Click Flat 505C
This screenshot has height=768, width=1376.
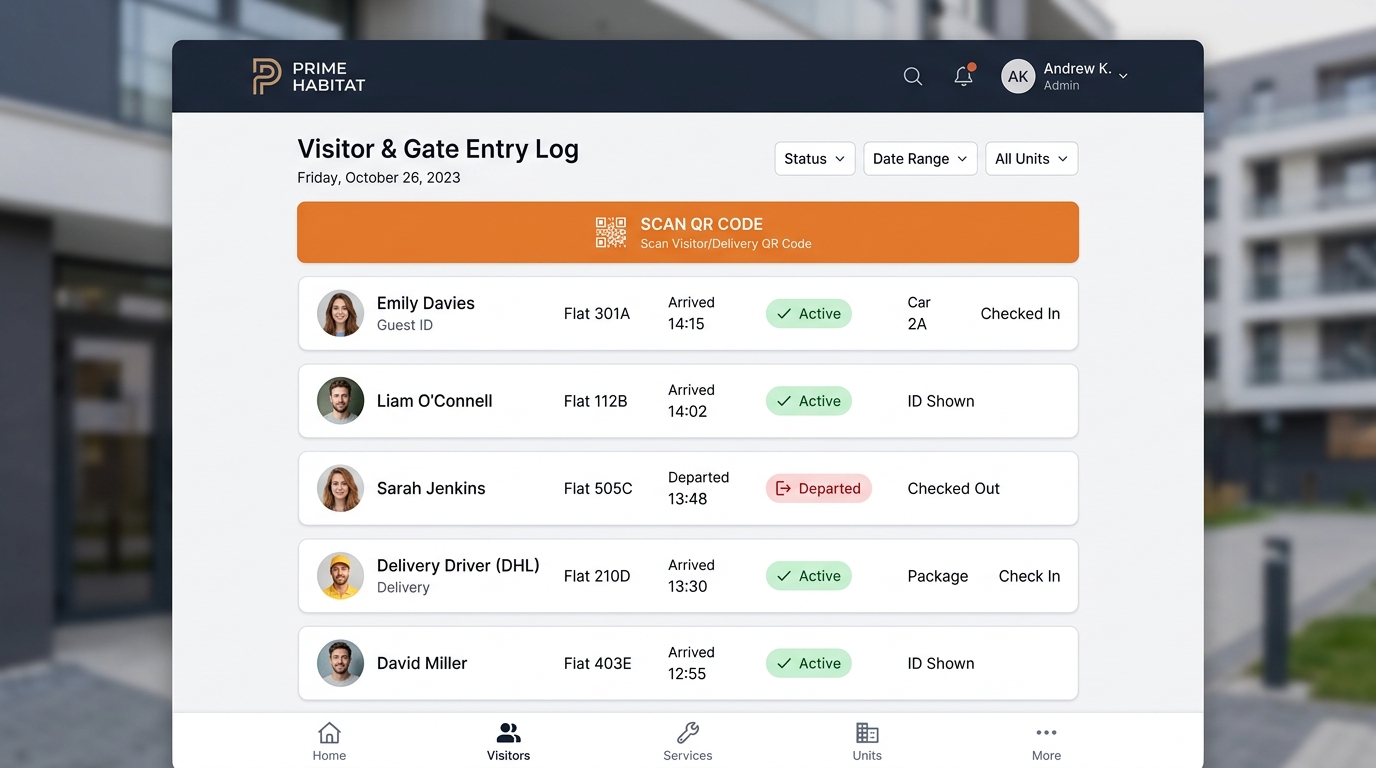click(598, 488)
